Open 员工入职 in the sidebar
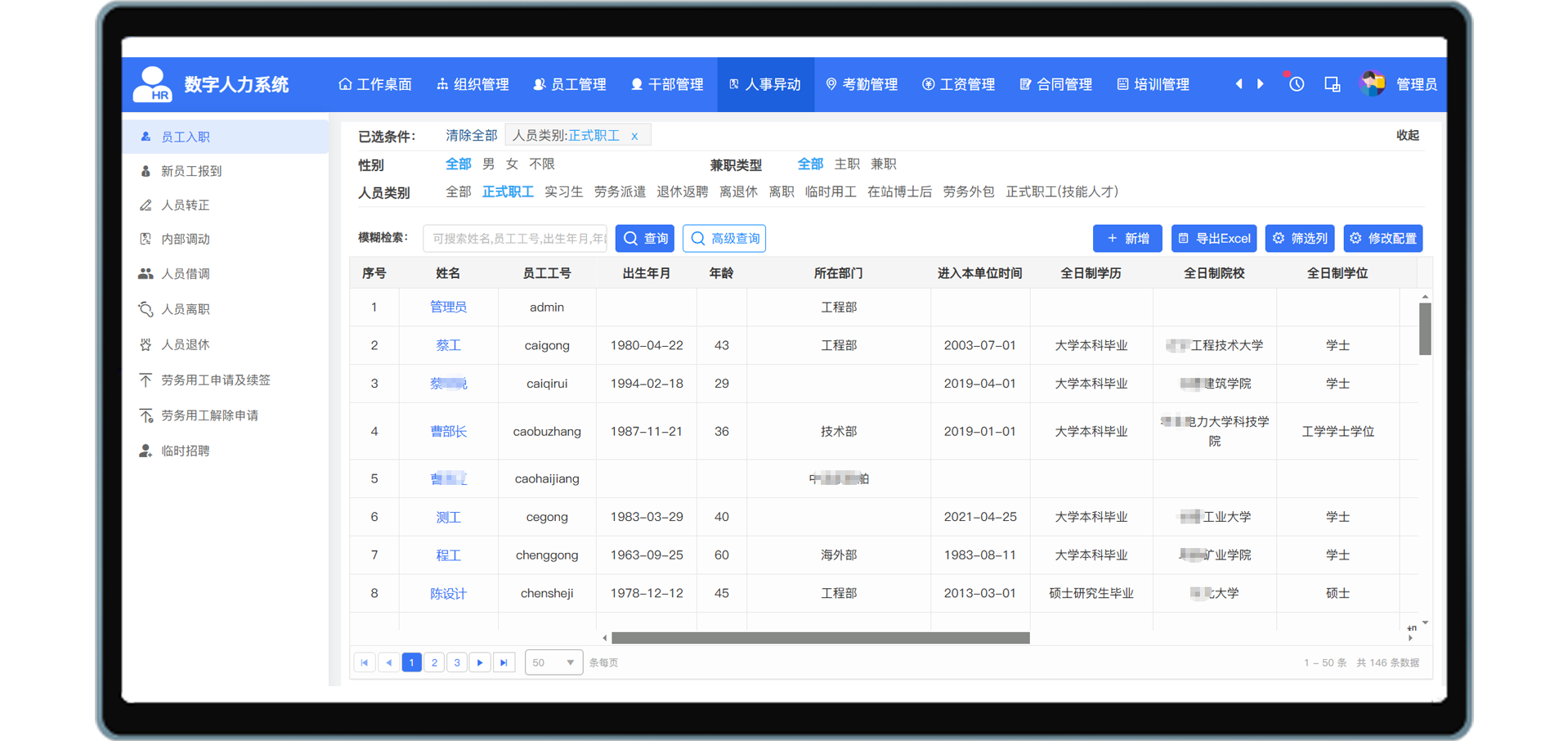Image resolution: width=1568 pixels, height=741 pixels. click(x=225, y=137)
